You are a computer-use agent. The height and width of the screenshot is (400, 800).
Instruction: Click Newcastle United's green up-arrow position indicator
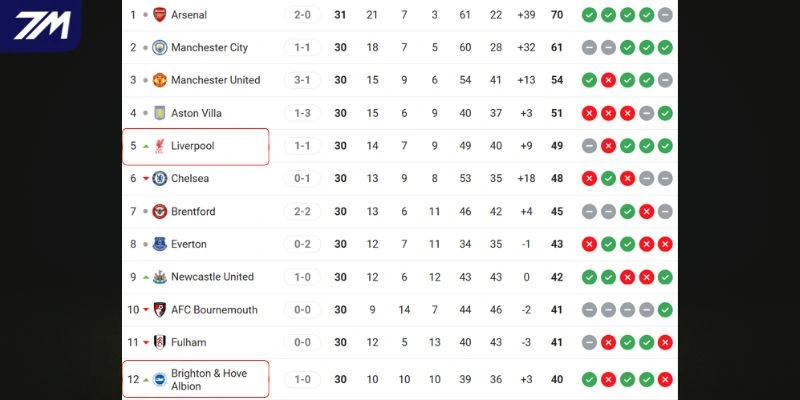point(145,277)
